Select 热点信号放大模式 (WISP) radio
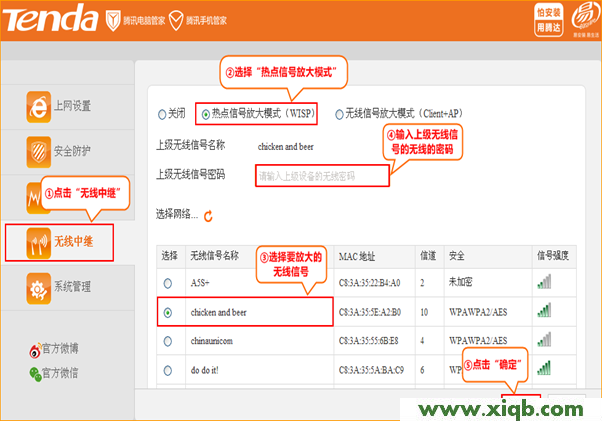Viewport: 602px width, 421px height. click(206, 114)
